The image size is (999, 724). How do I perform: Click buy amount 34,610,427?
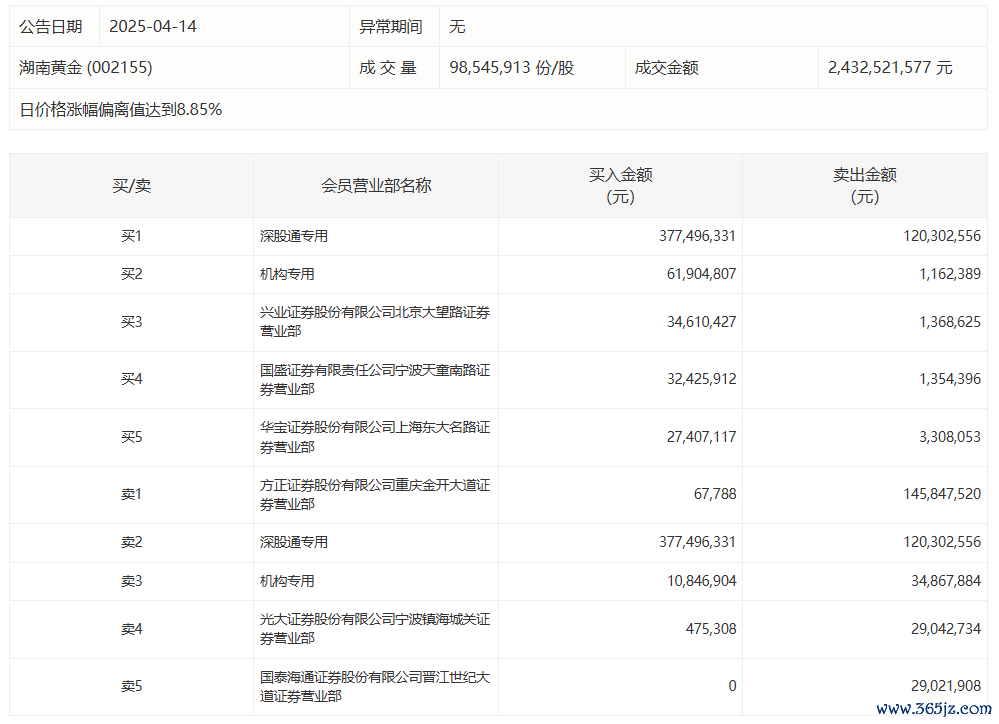[701, 322]
